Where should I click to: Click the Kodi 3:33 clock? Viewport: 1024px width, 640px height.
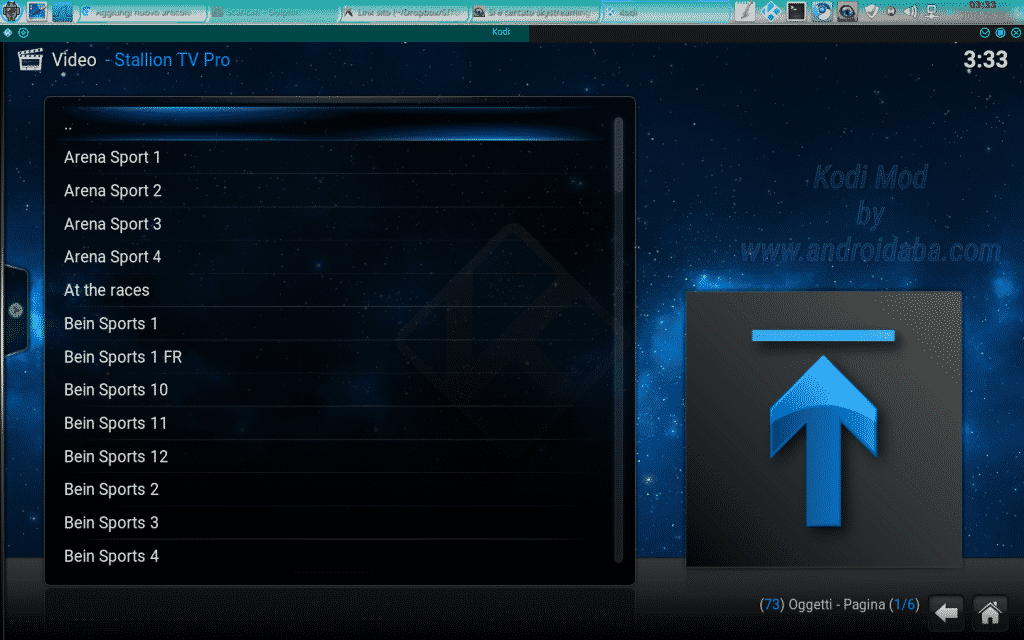[x=985, y=60]
